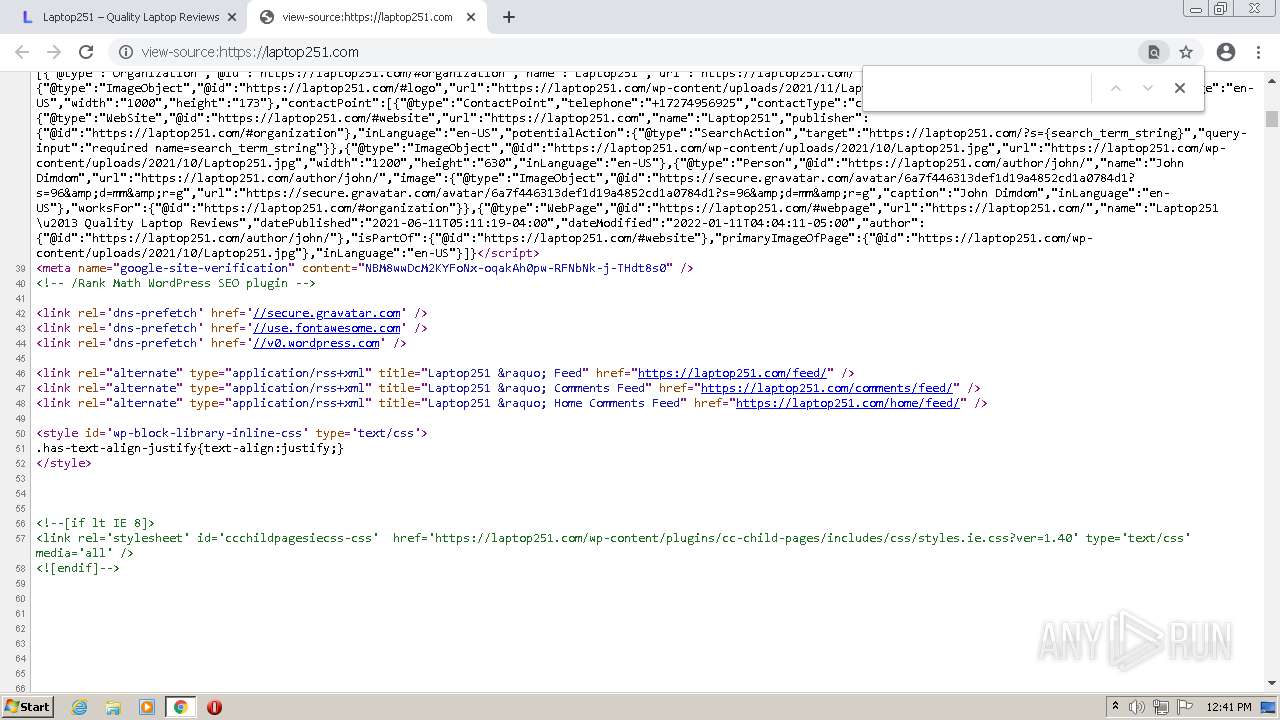Show hidden system tray icons

(x=1115, y=707)
